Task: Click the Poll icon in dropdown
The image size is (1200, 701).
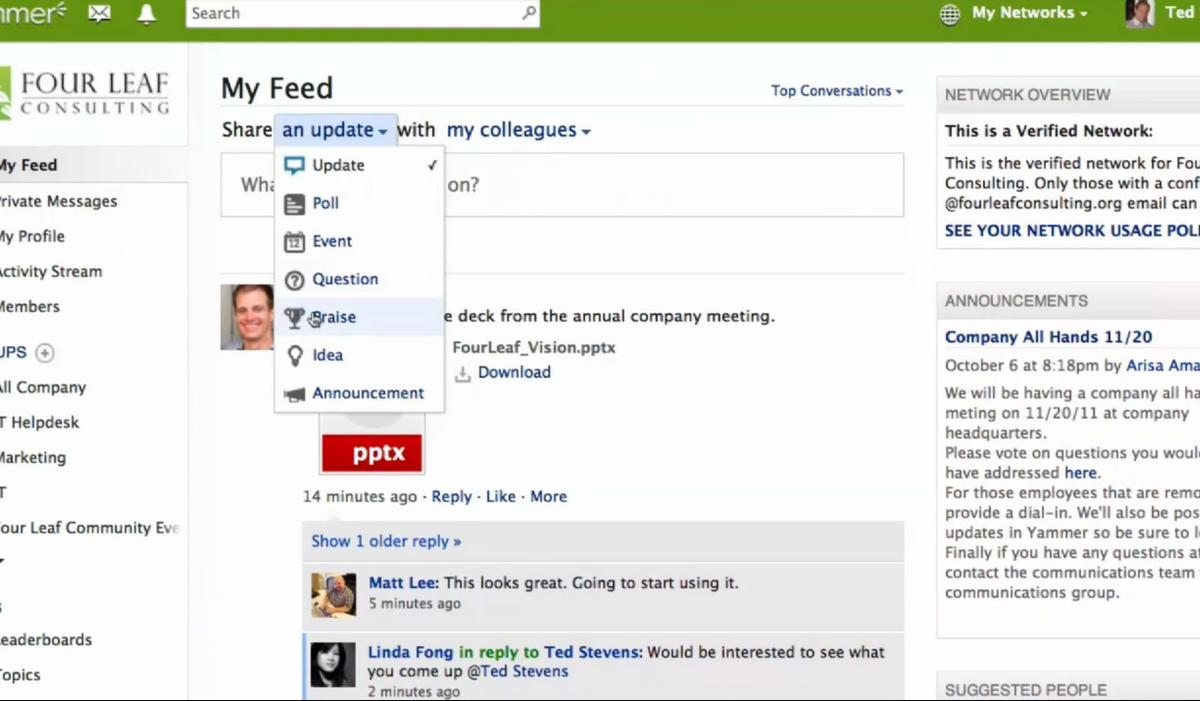Action: click(x=294, y=204)
